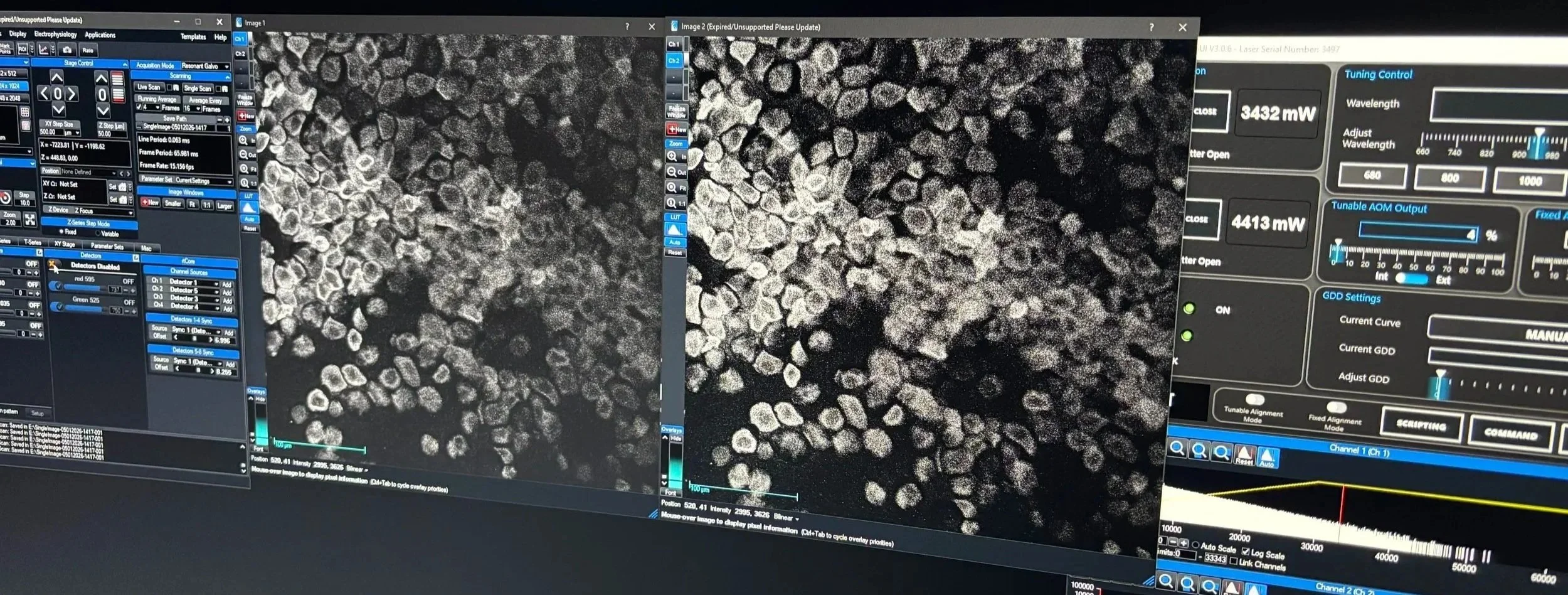This screenshot has width=1568, height=595.
Task: Switch to the XY Stage tab
Action: [65, 244]
